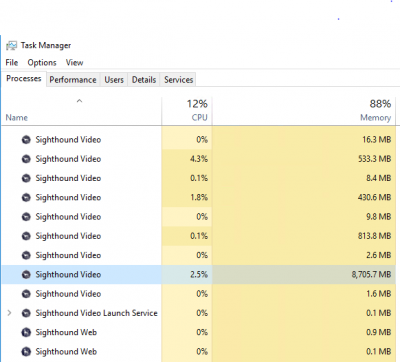The image size is (400, 362).
Task: Click icon of Sighthound Video using 533.3 MB
Action: tap(26, 159)
